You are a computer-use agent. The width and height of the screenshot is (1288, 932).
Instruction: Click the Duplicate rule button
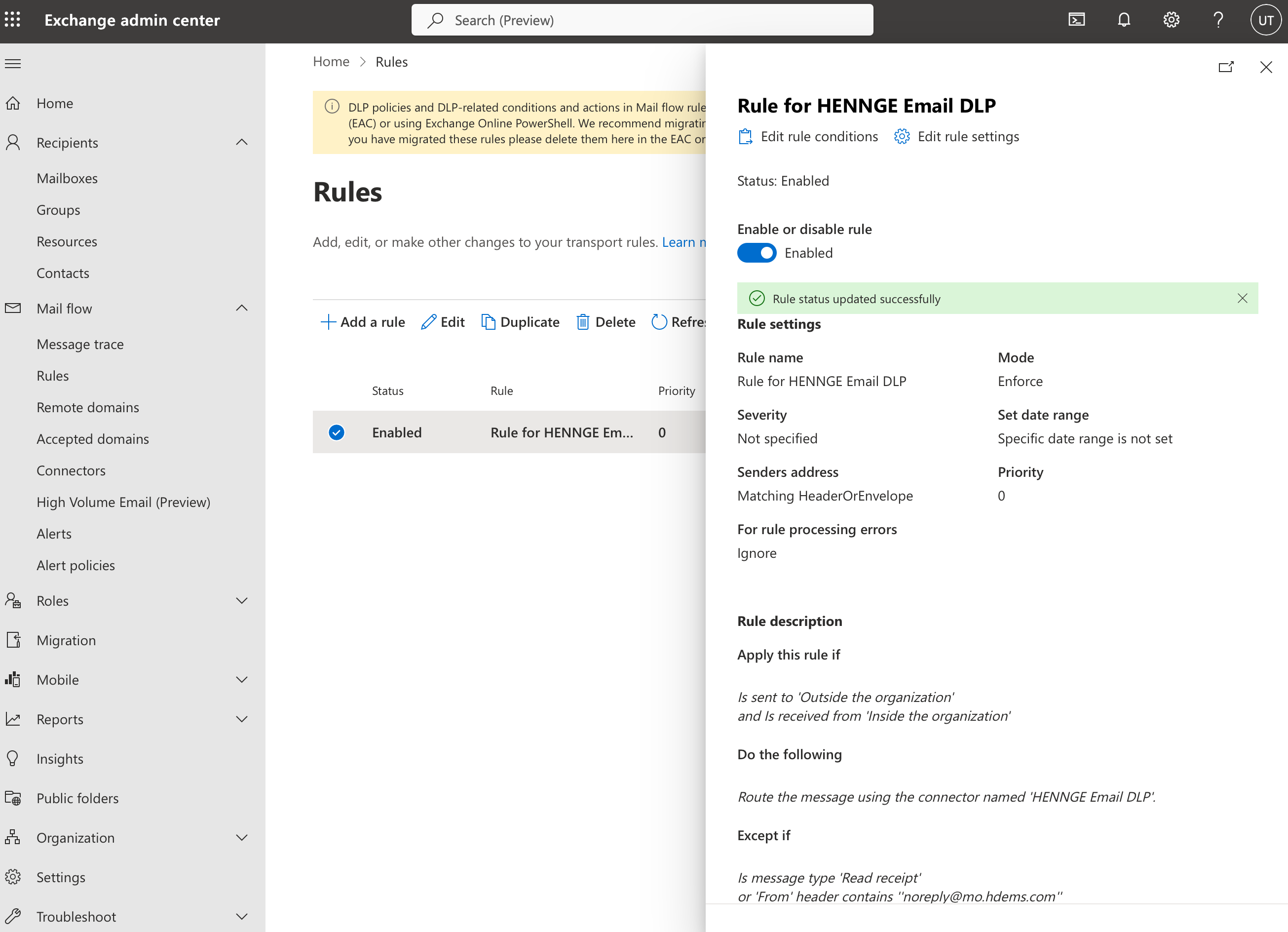(520, 322)
